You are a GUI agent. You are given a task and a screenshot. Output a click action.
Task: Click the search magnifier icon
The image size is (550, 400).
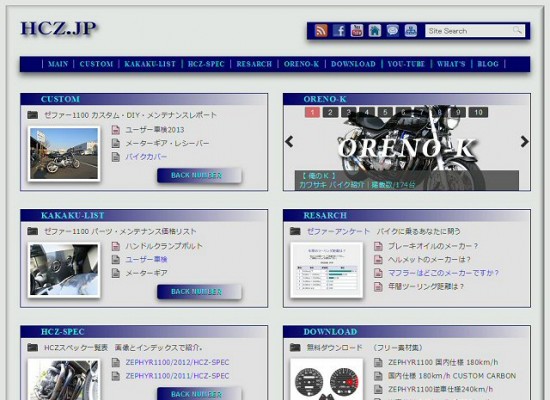pos(517,31)
